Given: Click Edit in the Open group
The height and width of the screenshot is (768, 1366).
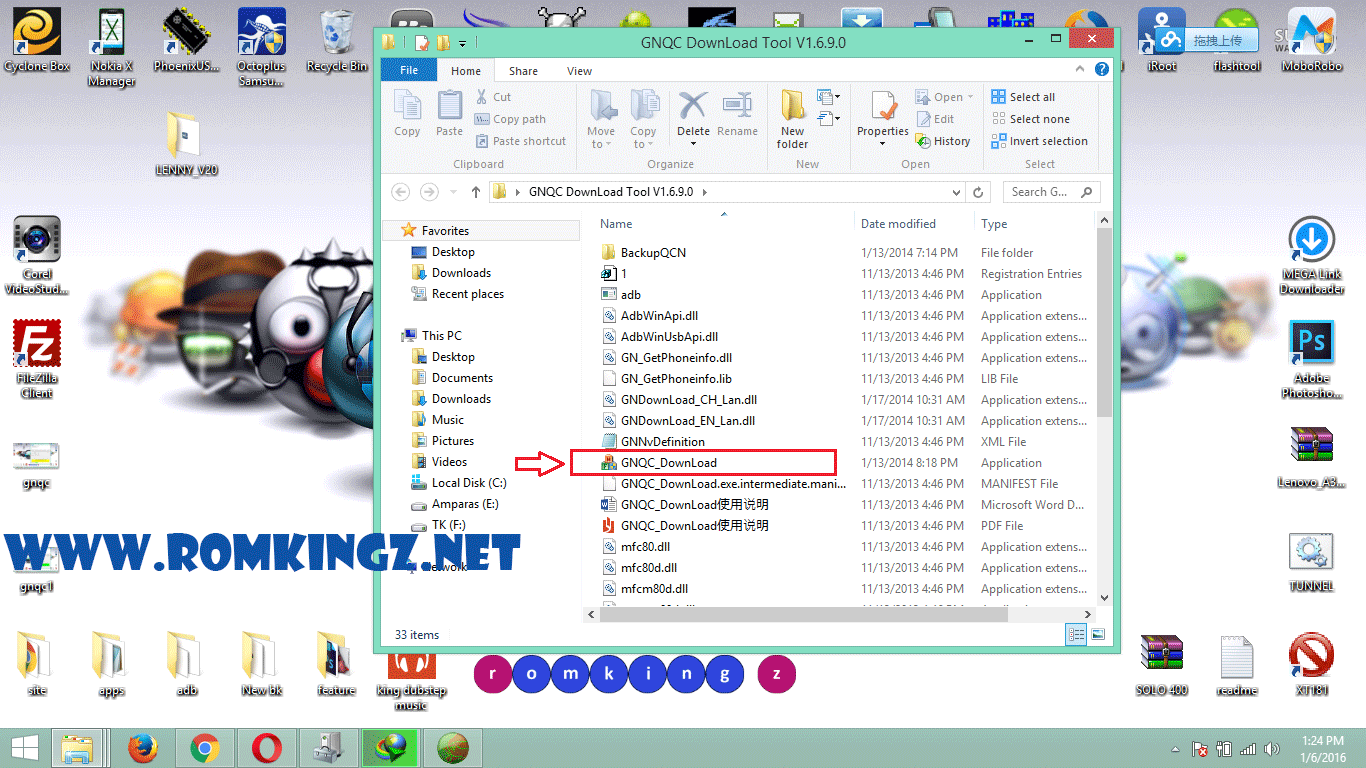Looking at the screenshot, I should coord(935,119).
